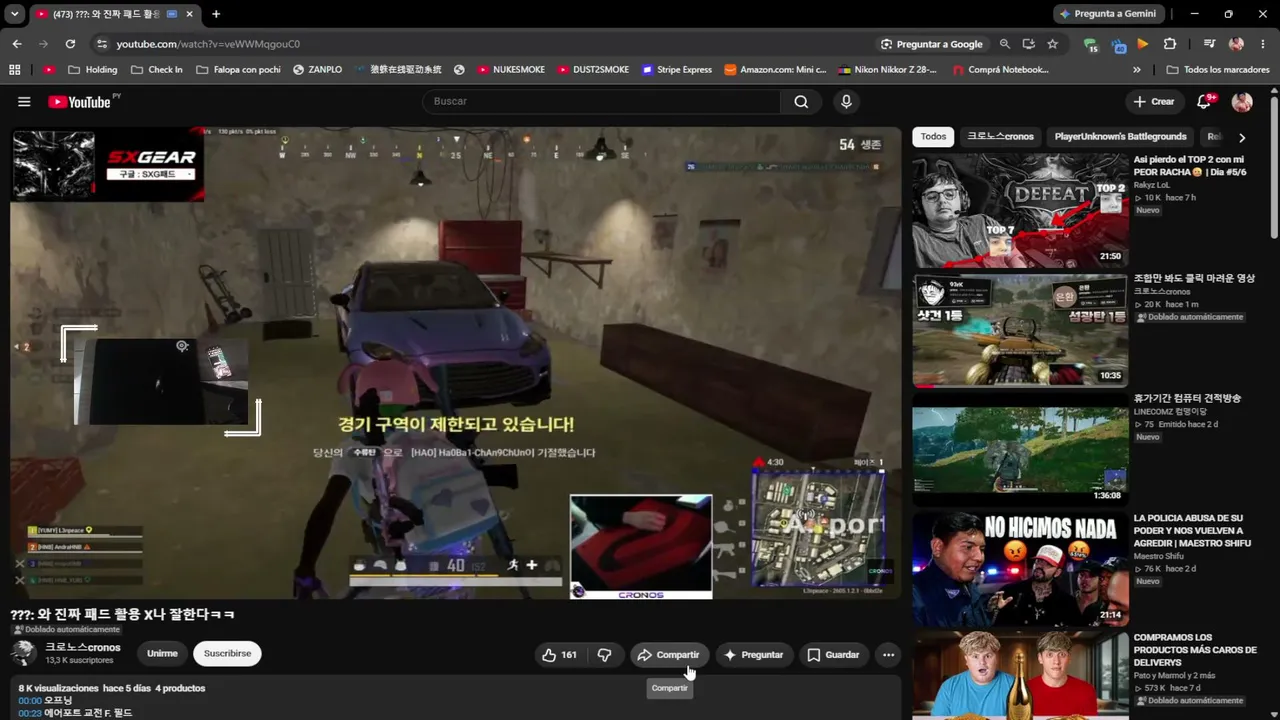Switch to the YouTube video browser tab
Image resolution: width=1280 pixels, height=720 pixels.
coord(114,14)
